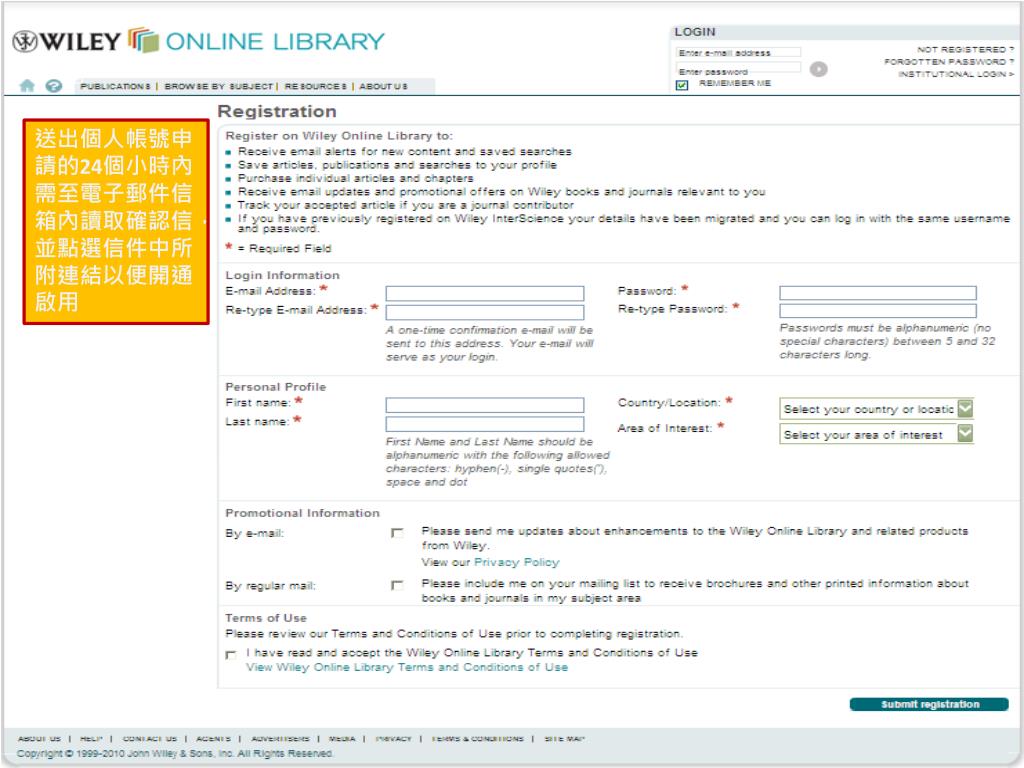
Task: Enable promotional updates by e-mail checkbox
Action: pyautogui.click(x=397, y=533)
